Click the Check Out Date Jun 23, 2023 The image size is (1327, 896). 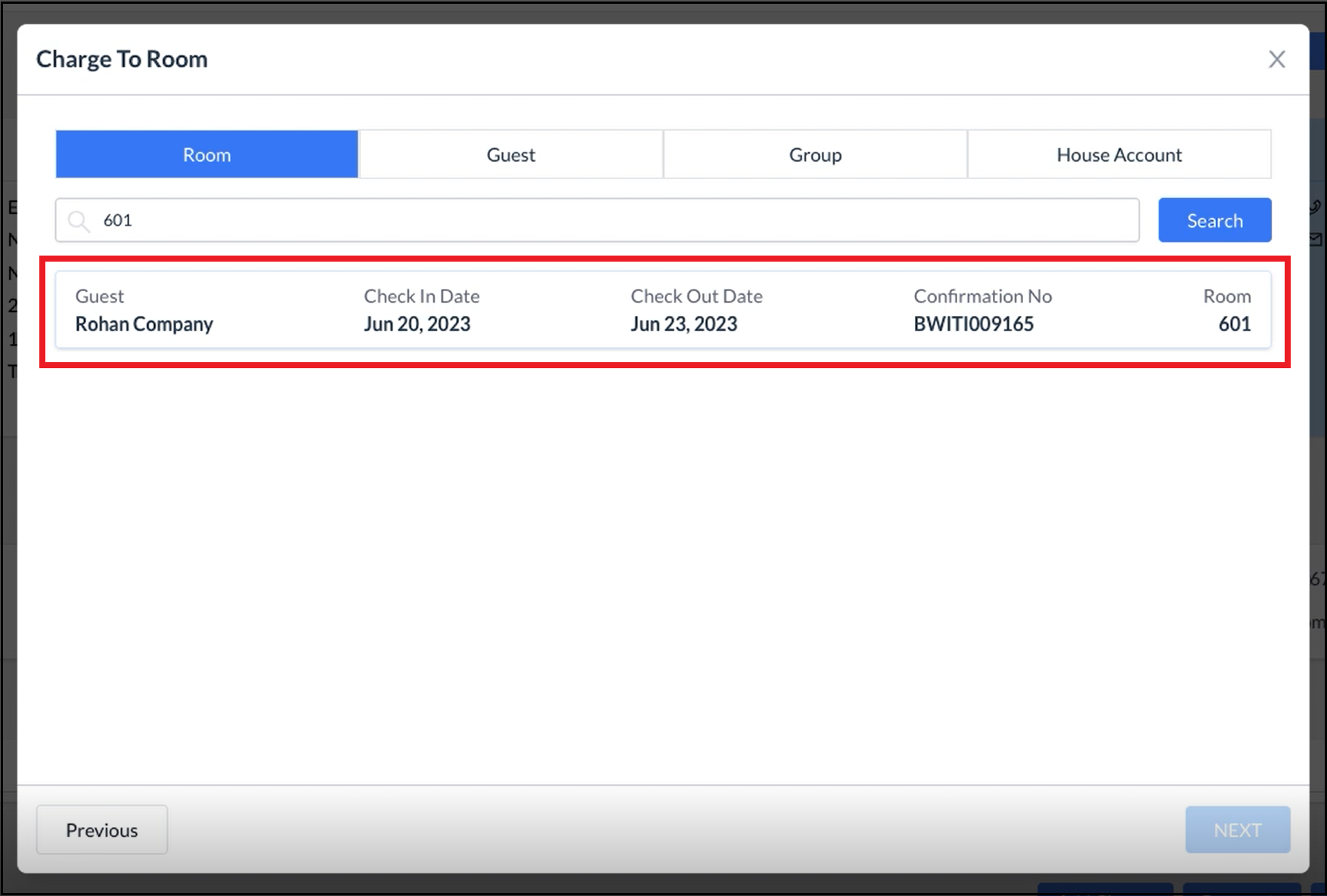[x=684, y=324]
